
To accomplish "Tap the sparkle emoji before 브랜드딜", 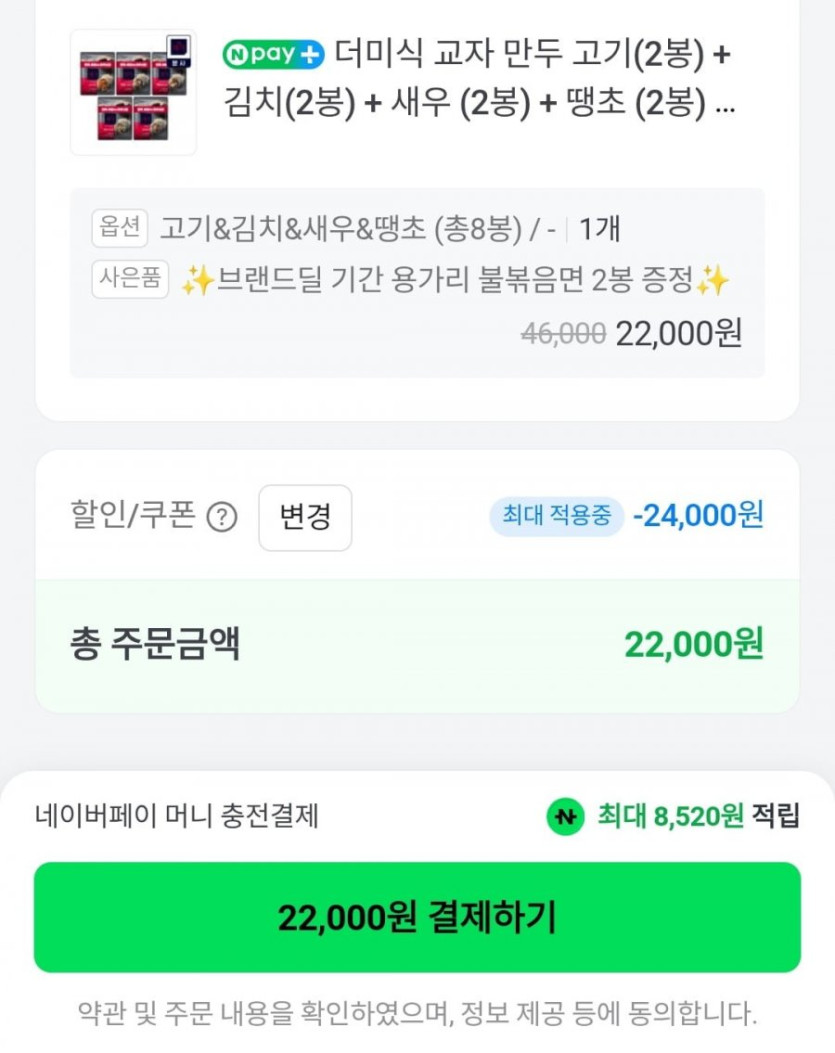I will (197, 282).
